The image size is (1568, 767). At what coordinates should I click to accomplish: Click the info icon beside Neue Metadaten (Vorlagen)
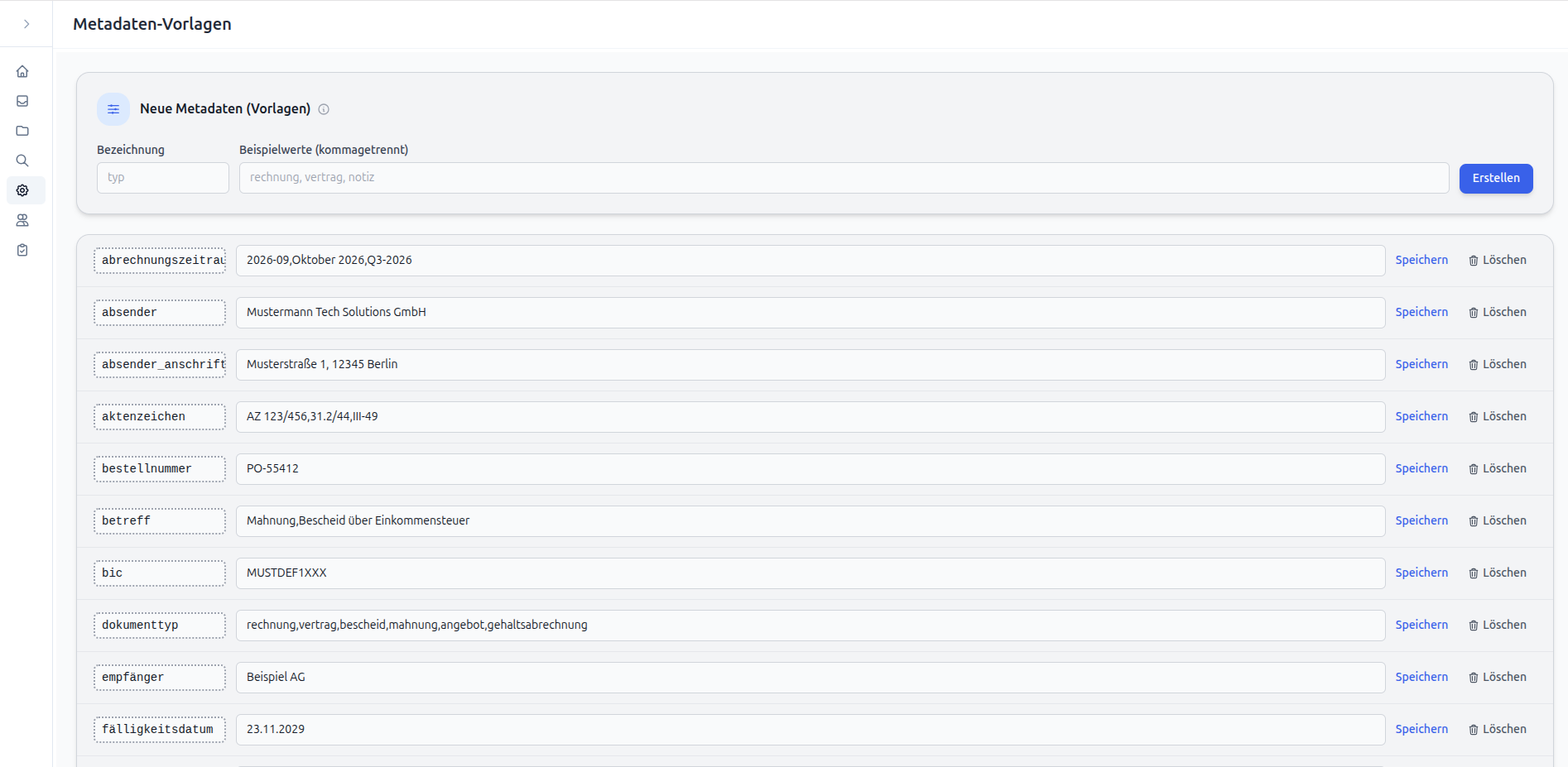point(324,109)
